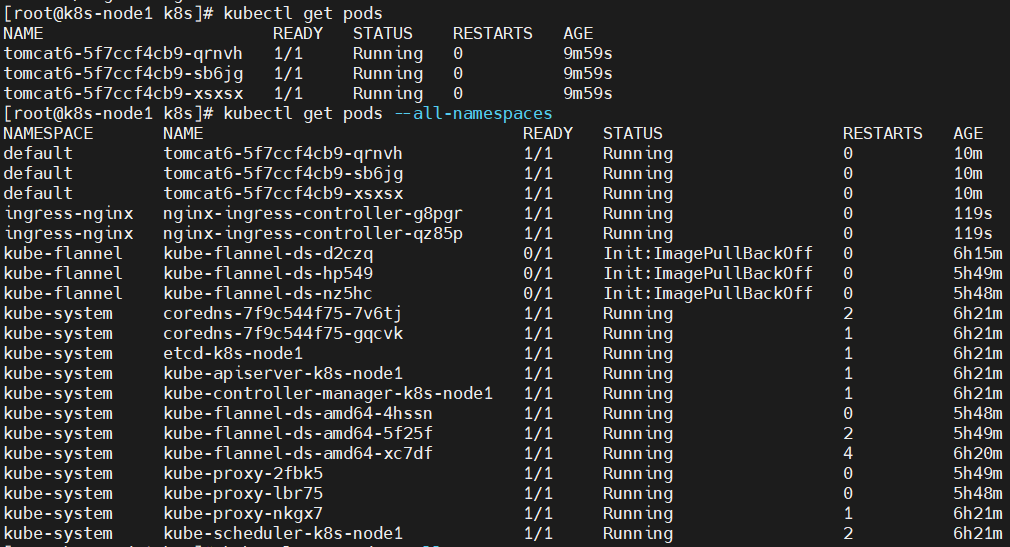The image size is (1010, 547).
Task: Select age 6h20m of kube-flannel-ds-amd64-xc7df
Action: pyautogui.click(x=978, y=453)
